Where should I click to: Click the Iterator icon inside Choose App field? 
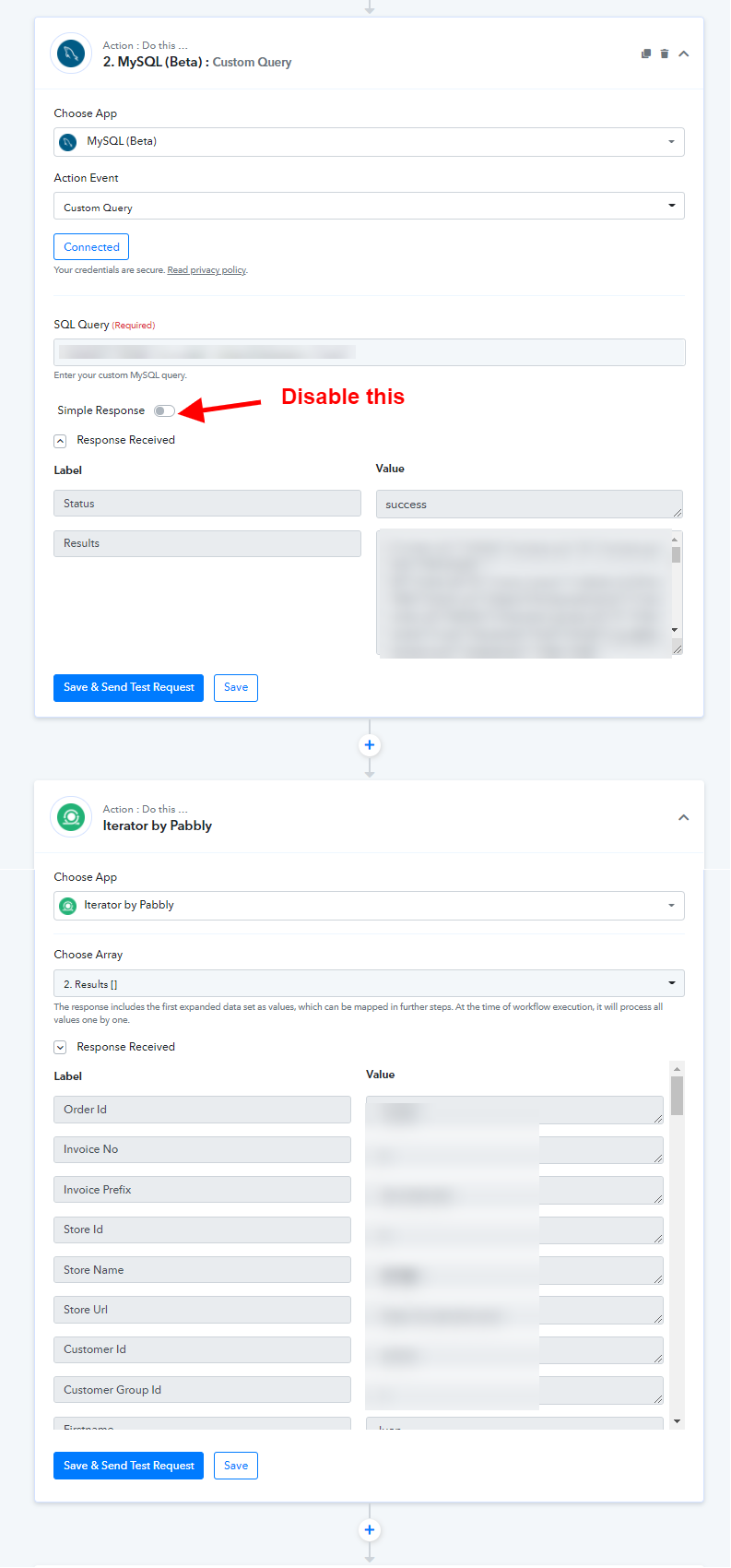coord(68,906)
